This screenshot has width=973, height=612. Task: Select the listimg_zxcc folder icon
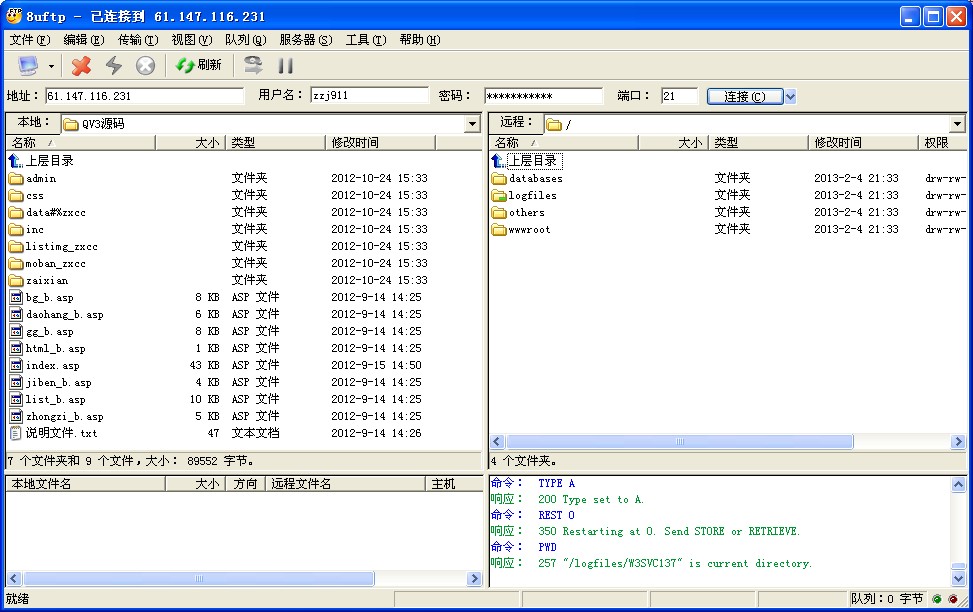[x=16, y=246]
